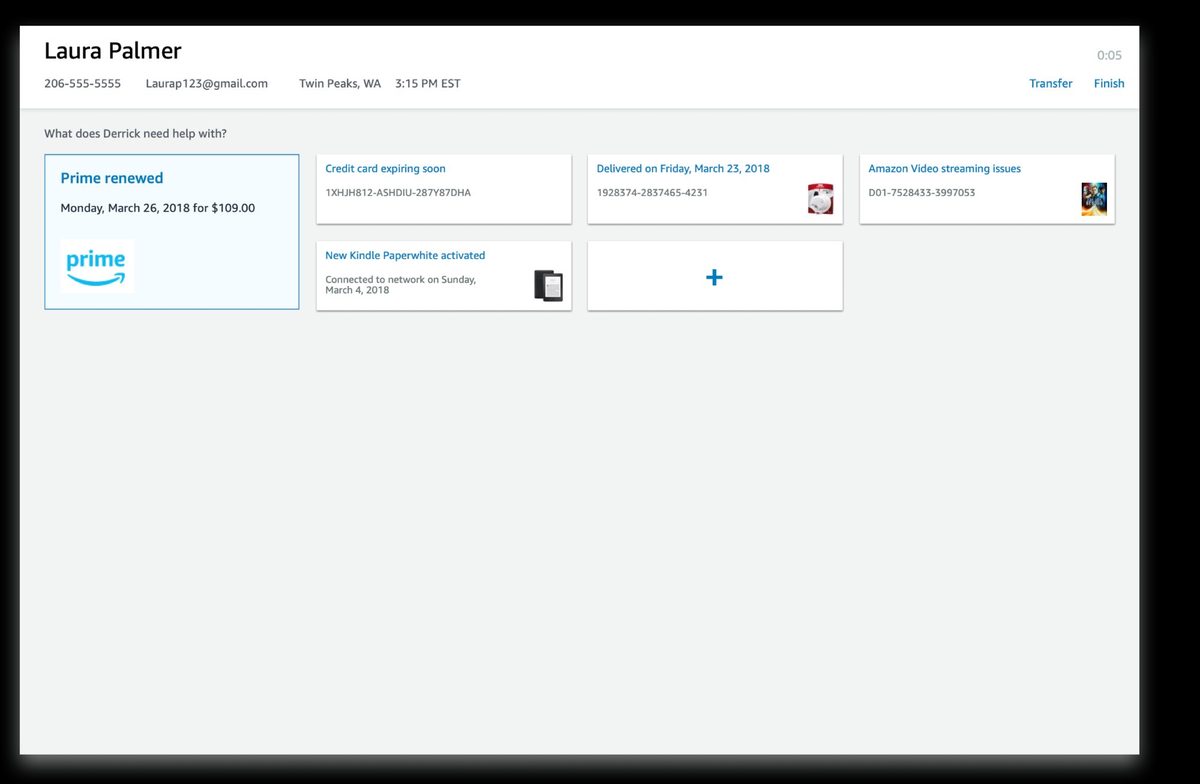Click the Prime logo image
The width and height of the screenshot is (1200, 784).
tap(97, 266)
